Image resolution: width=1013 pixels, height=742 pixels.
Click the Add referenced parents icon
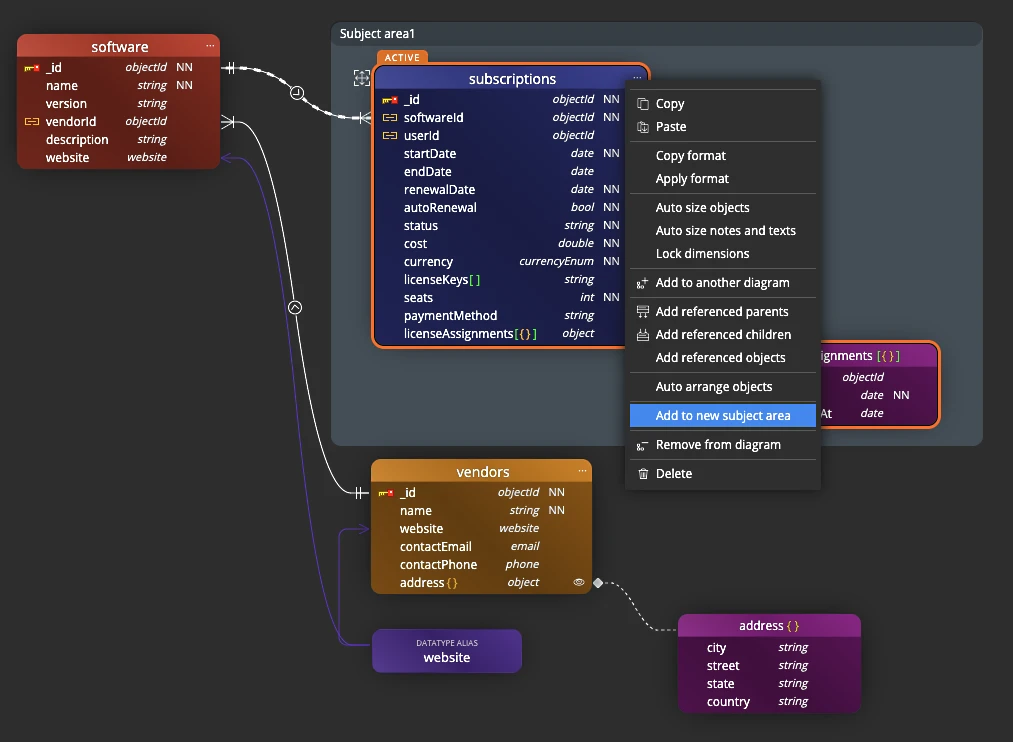pos(642,312)
